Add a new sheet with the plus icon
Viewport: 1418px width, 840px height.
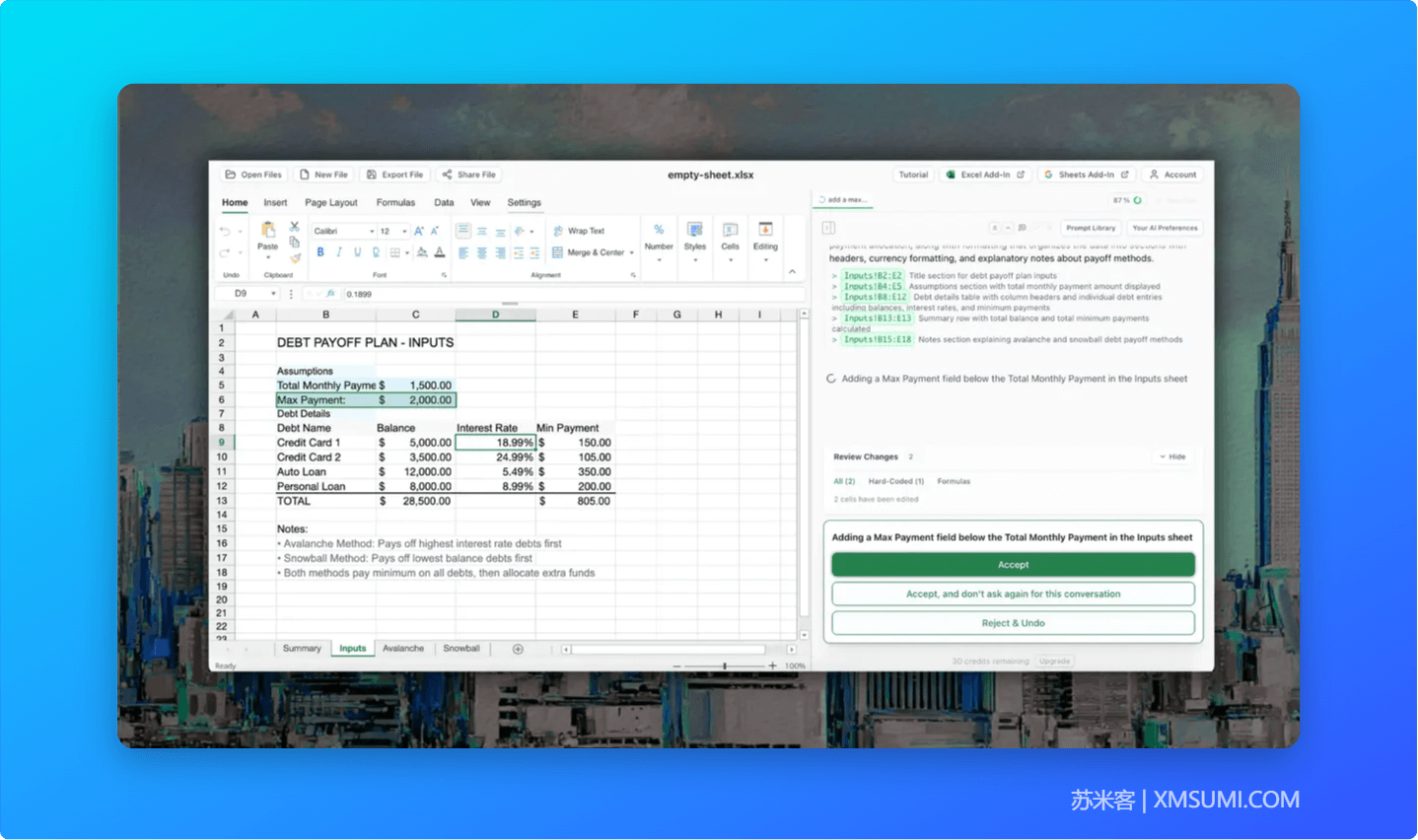tap(518, 649)
